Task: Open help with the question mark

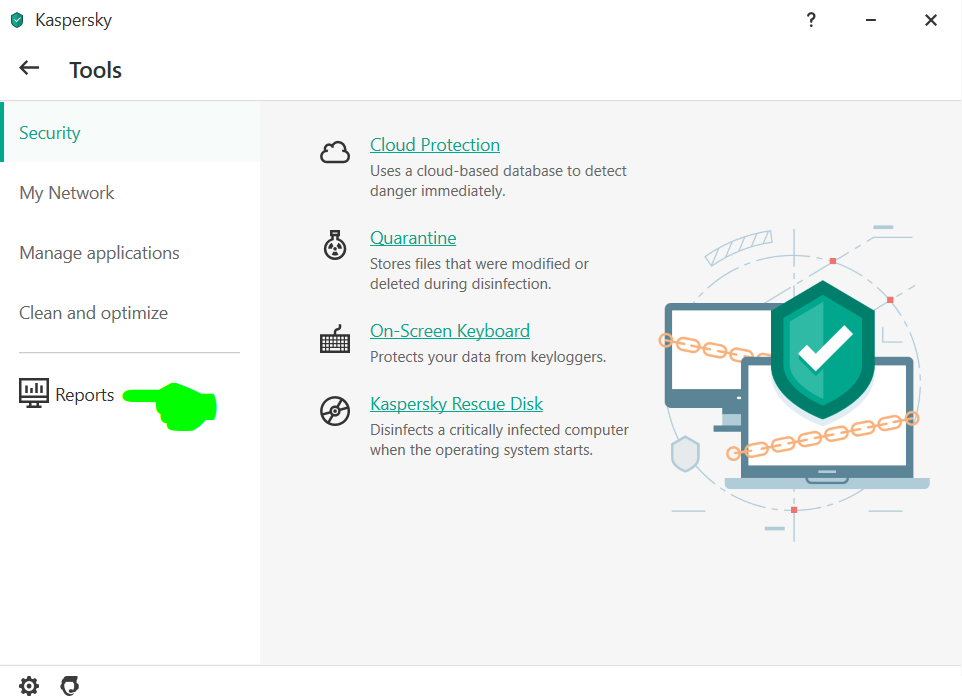Action: pos(811,20)
